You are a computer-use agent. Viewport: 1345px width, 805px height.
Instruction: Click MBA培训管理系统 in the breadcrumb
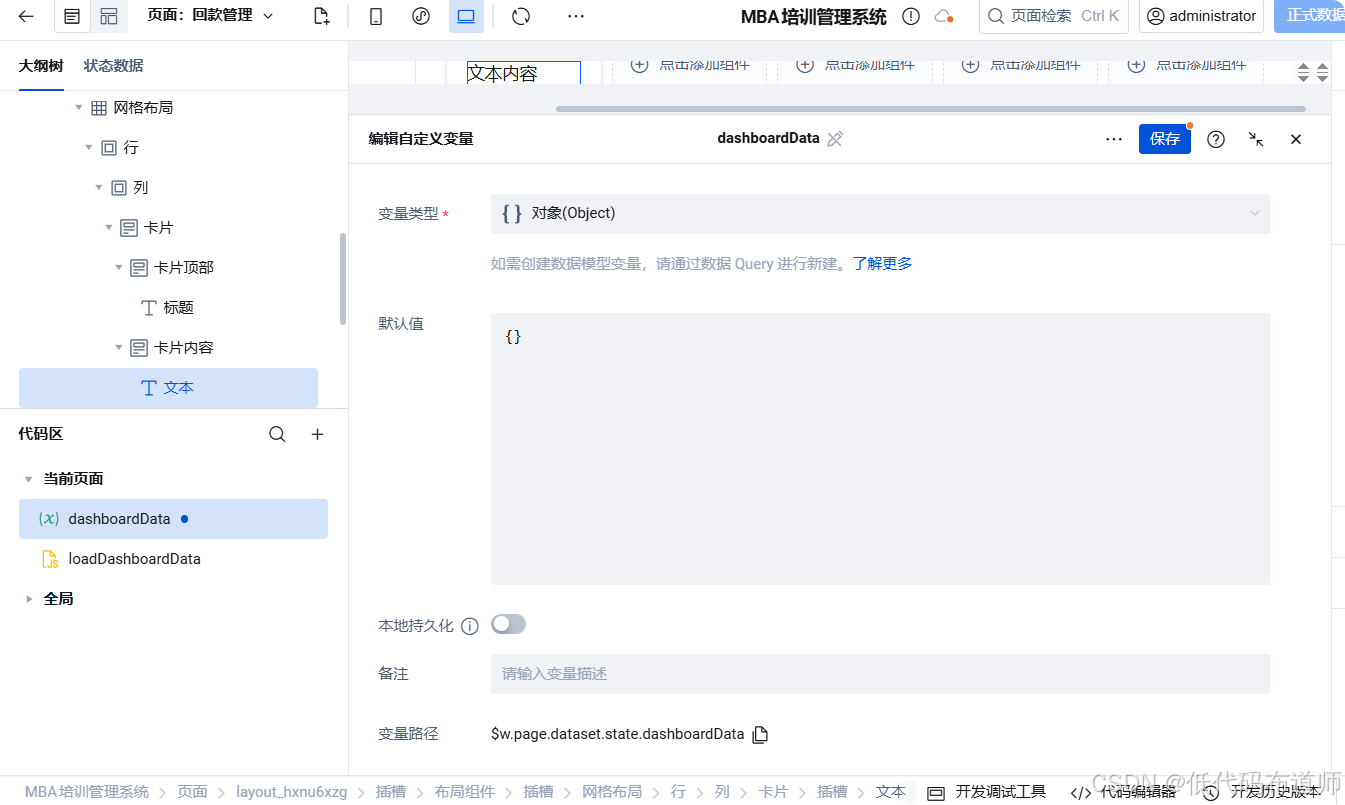pos(86,792)
